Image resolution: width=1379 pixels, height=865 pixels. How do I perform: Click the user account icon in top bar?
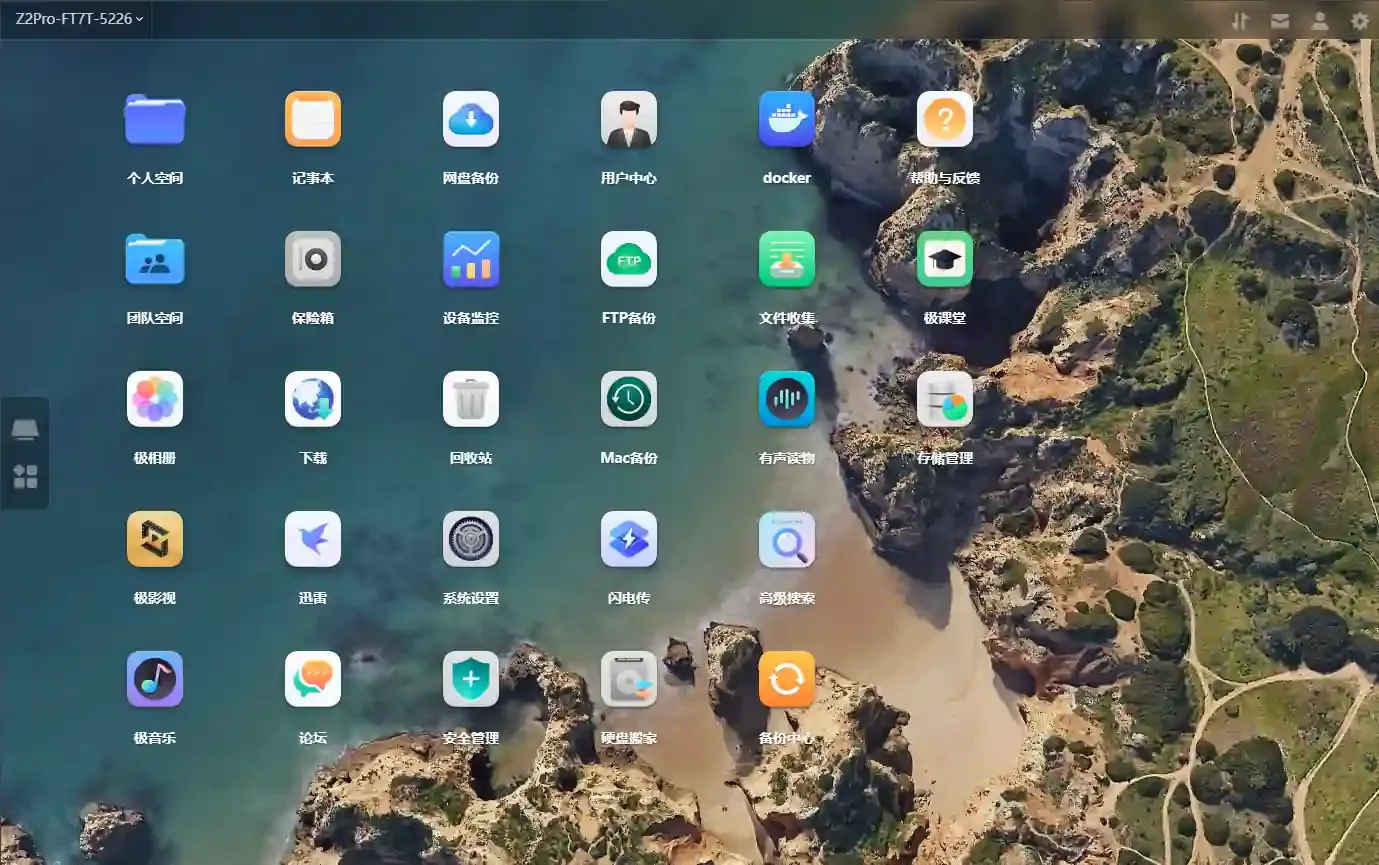tap(1320, 20)
